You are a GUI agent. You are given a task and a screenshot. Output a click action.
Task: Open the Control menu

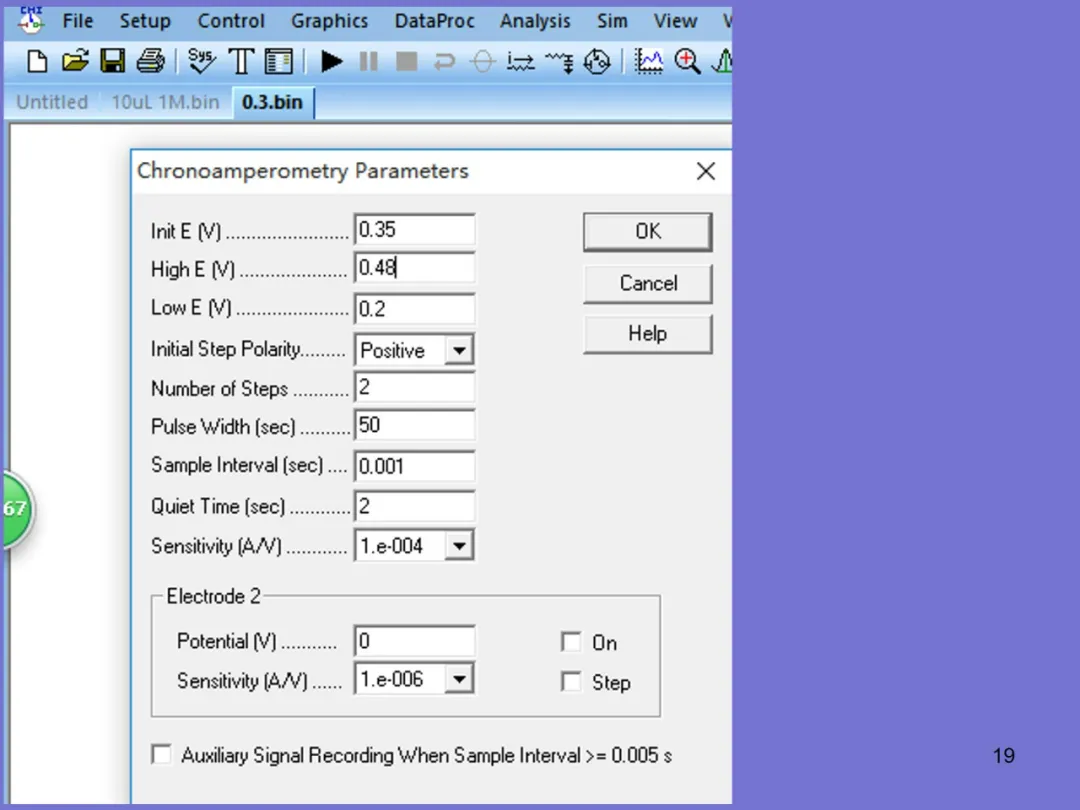231,21
